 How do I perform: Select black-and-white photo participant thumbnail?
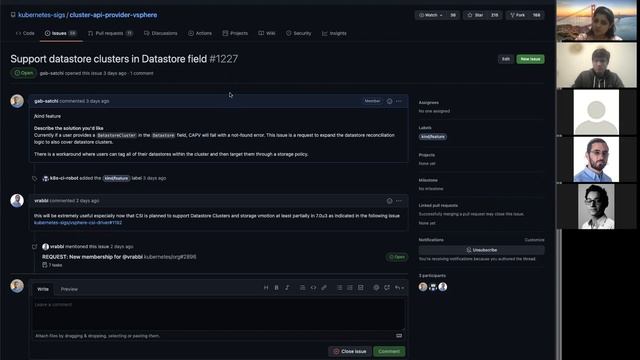click(x=596, y=206)
